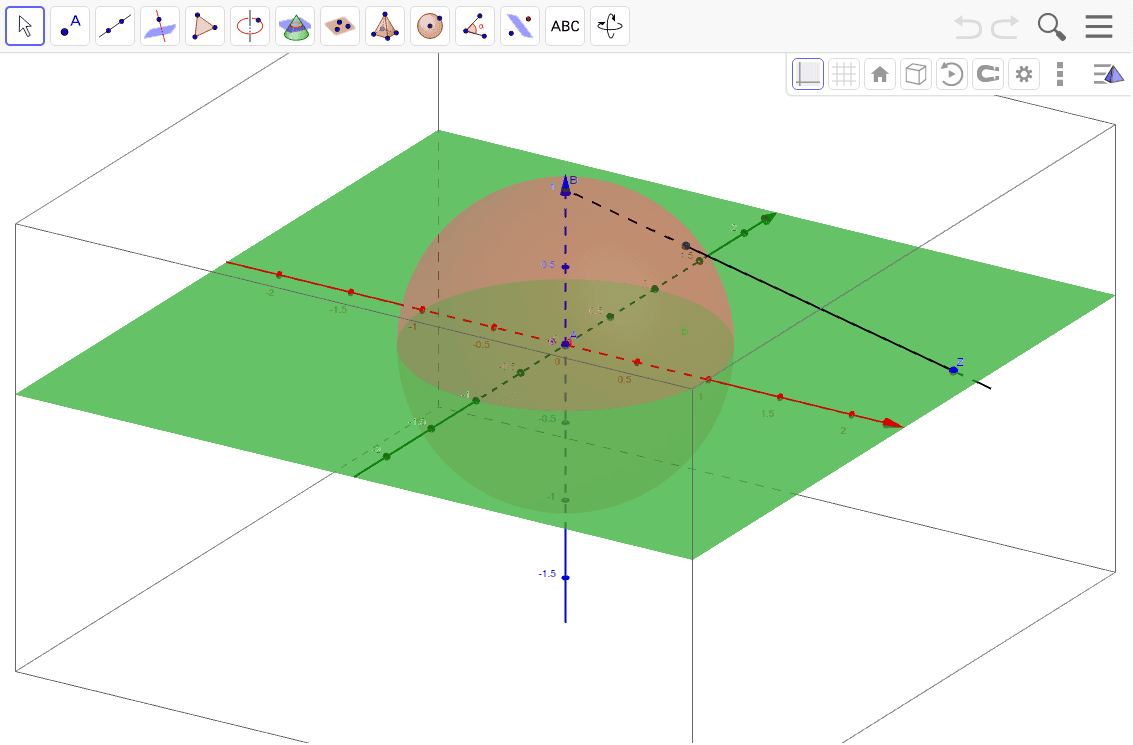1133x745 pixels.
Task: Toggle the clipping box visibility
Action: point(915,73)
